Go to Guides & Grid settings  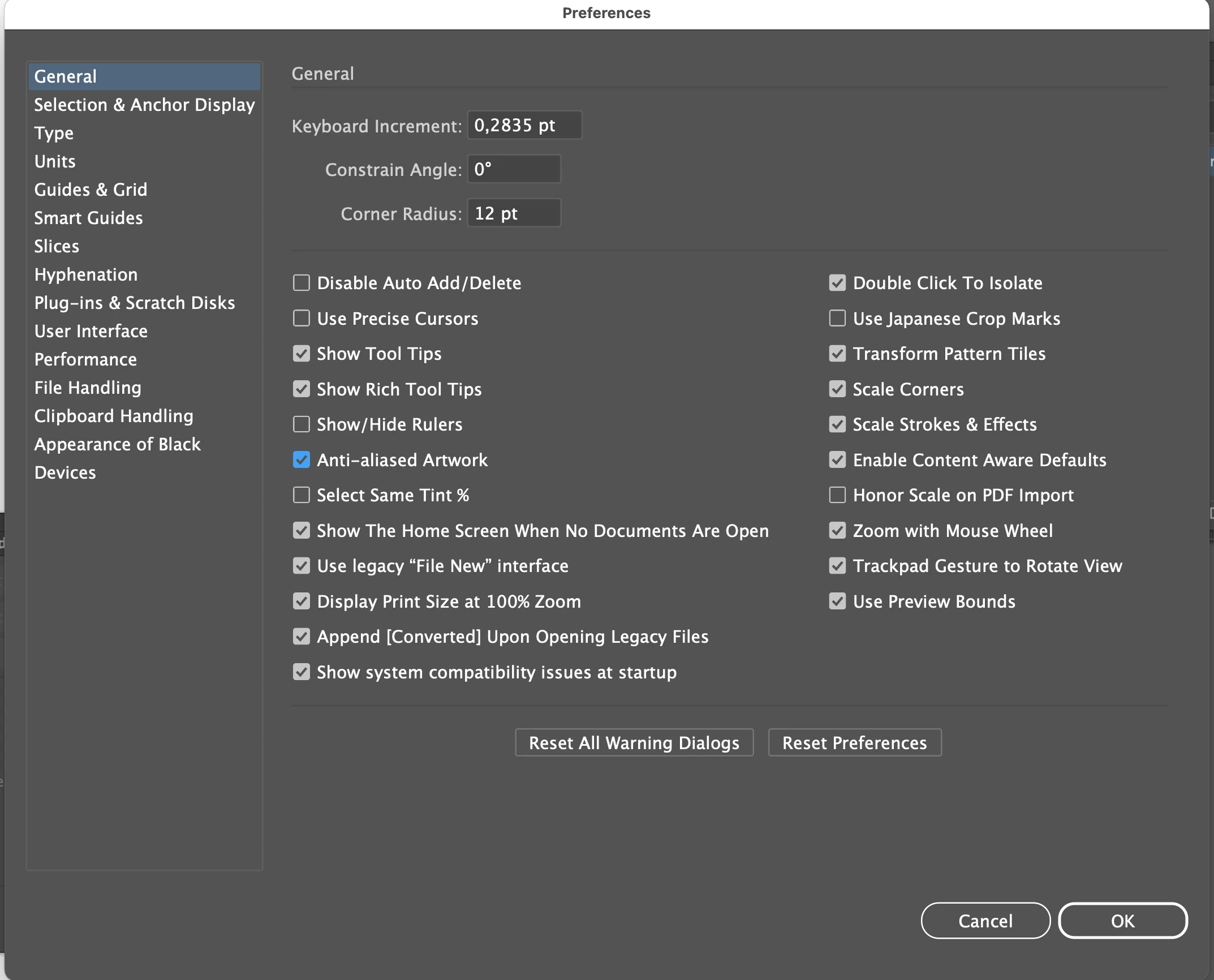click(x=91, y=190)
